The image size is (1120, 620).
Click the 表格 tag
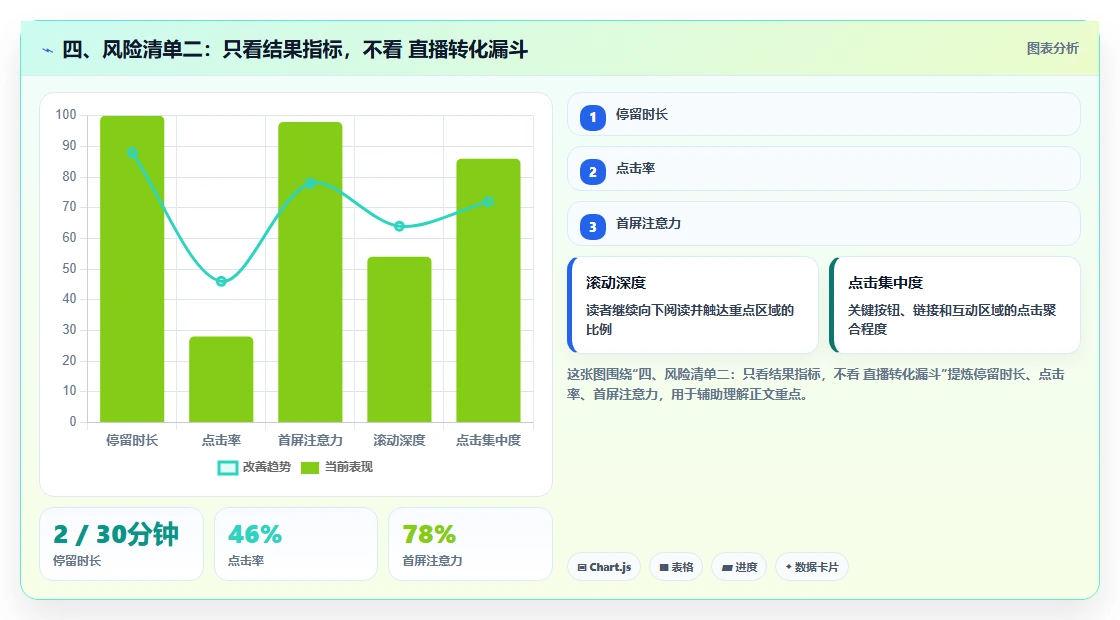[x=676, y=567]
